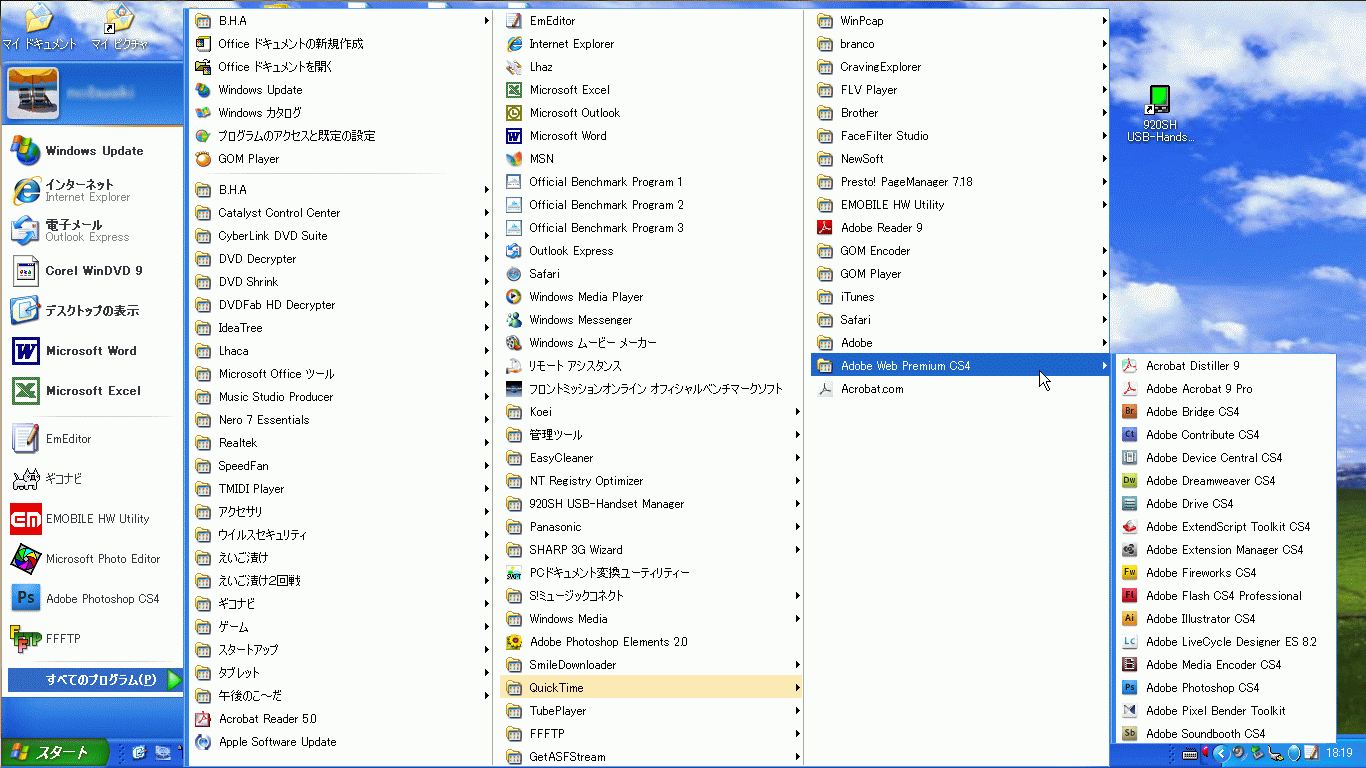Click the スタート Start button
Screen dimensions: 1366x768
tap(52, 752)
